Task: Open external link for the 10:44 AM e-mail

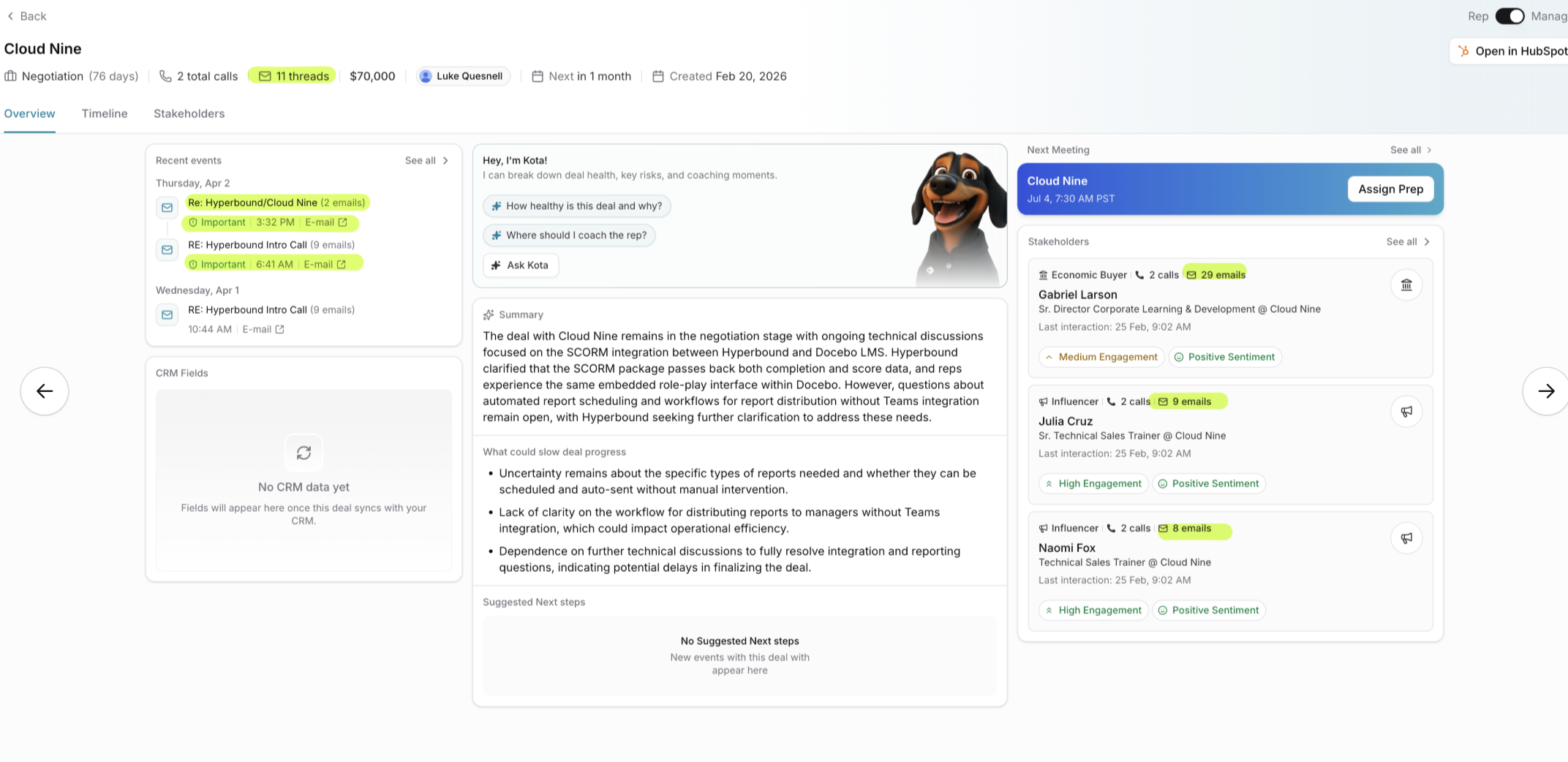Action: (279, 330)
